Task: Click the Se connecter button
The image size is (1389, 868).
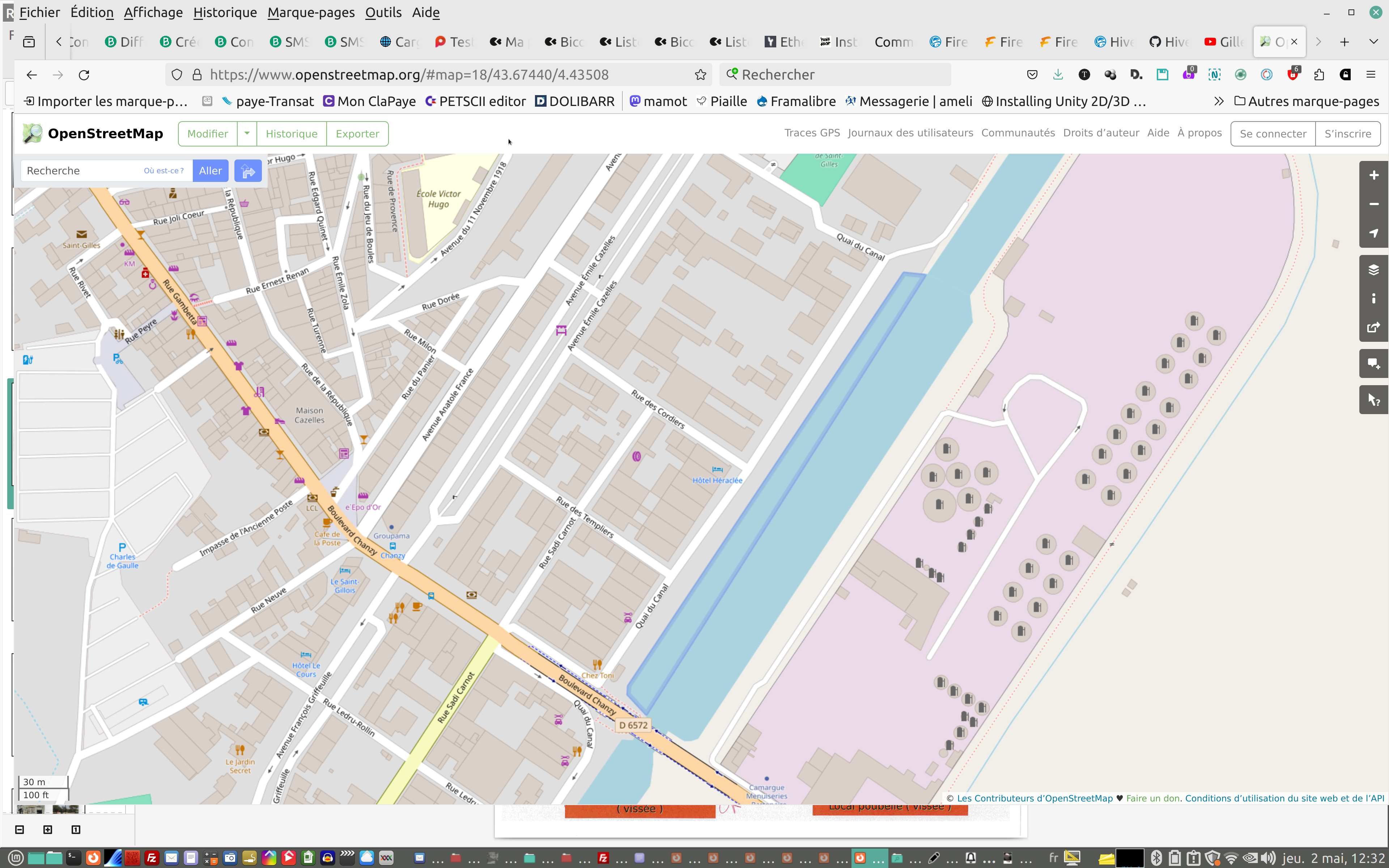Action: tap(1273, 134)
